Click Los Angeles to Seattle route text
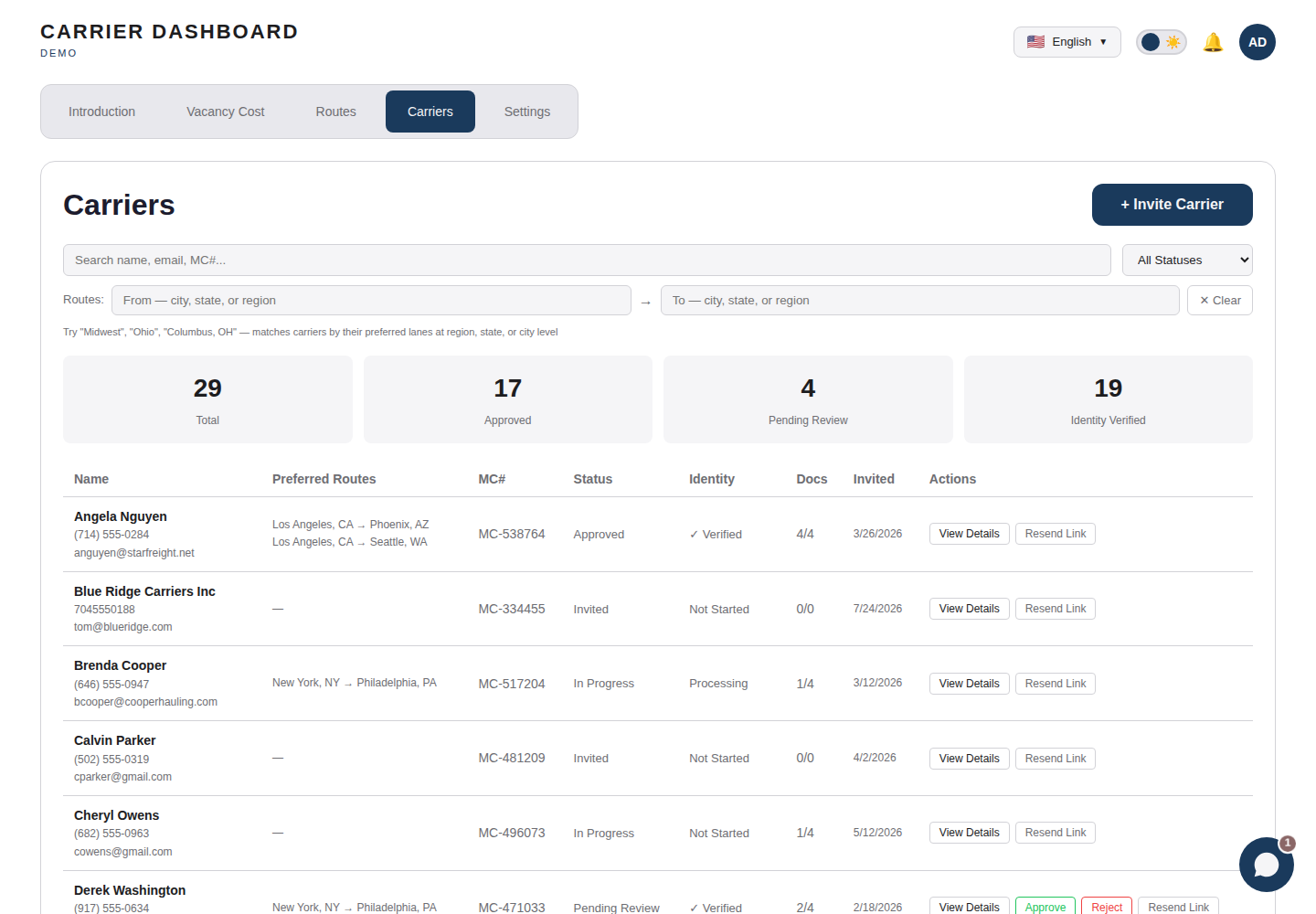 (x=350, y=542)
